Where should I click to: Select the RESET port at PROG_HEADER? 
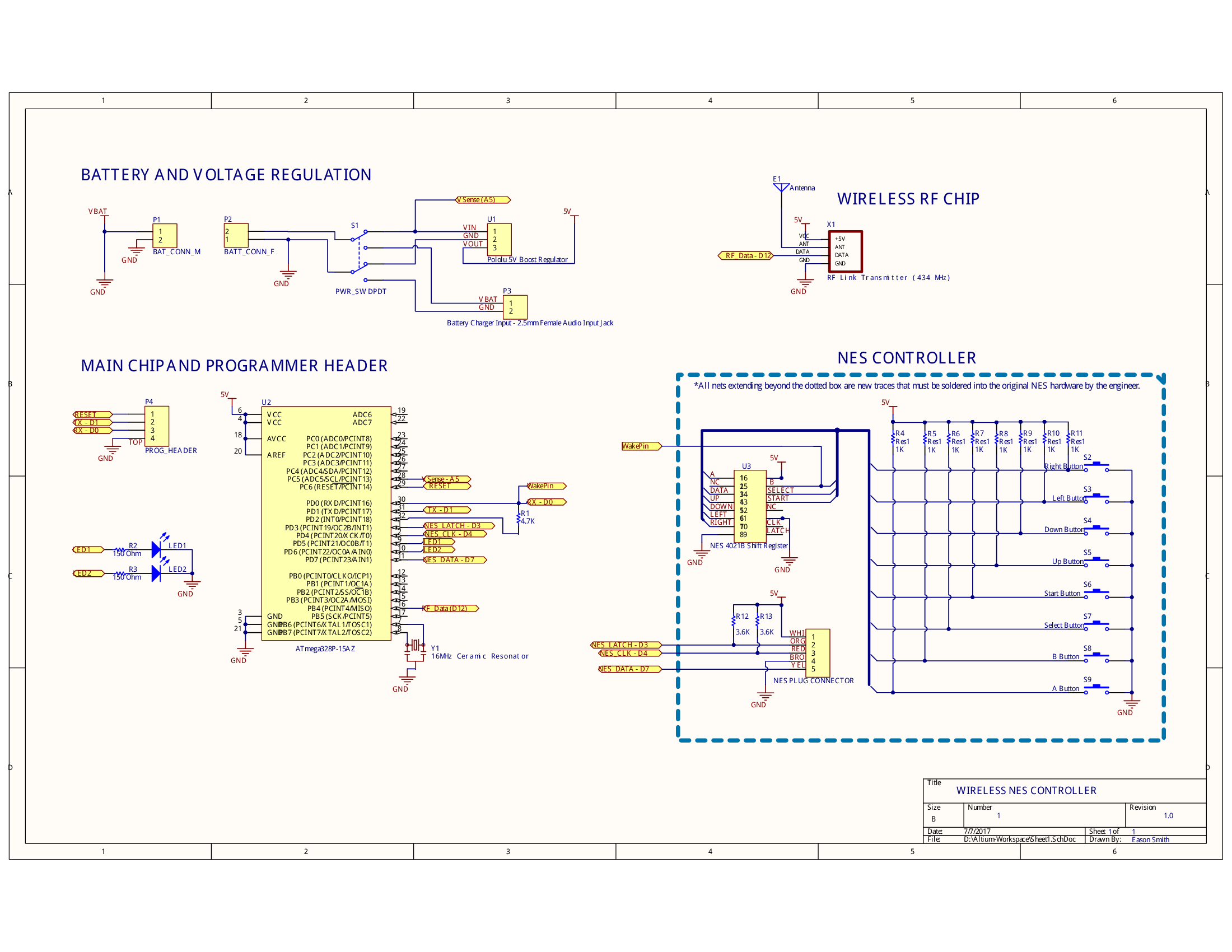[x=92, y=414]
